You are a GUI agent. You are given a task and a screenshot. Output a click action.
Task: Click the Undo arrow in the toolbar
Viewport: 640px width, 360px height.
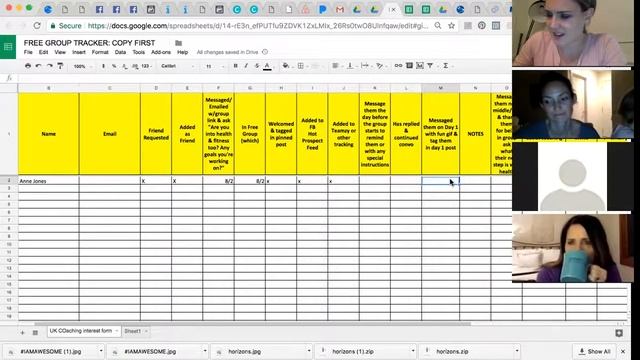[x=38, y=66]
